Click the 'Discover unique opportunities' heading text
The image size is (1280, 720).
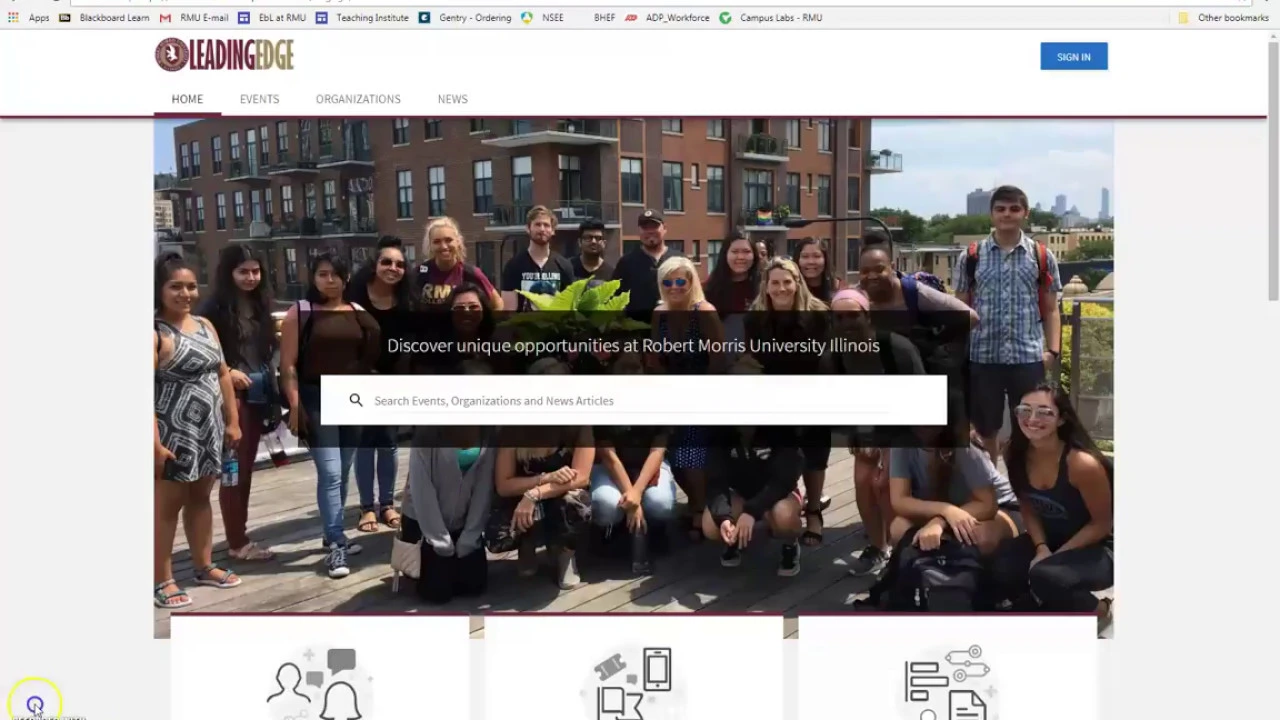coord(633,345)
